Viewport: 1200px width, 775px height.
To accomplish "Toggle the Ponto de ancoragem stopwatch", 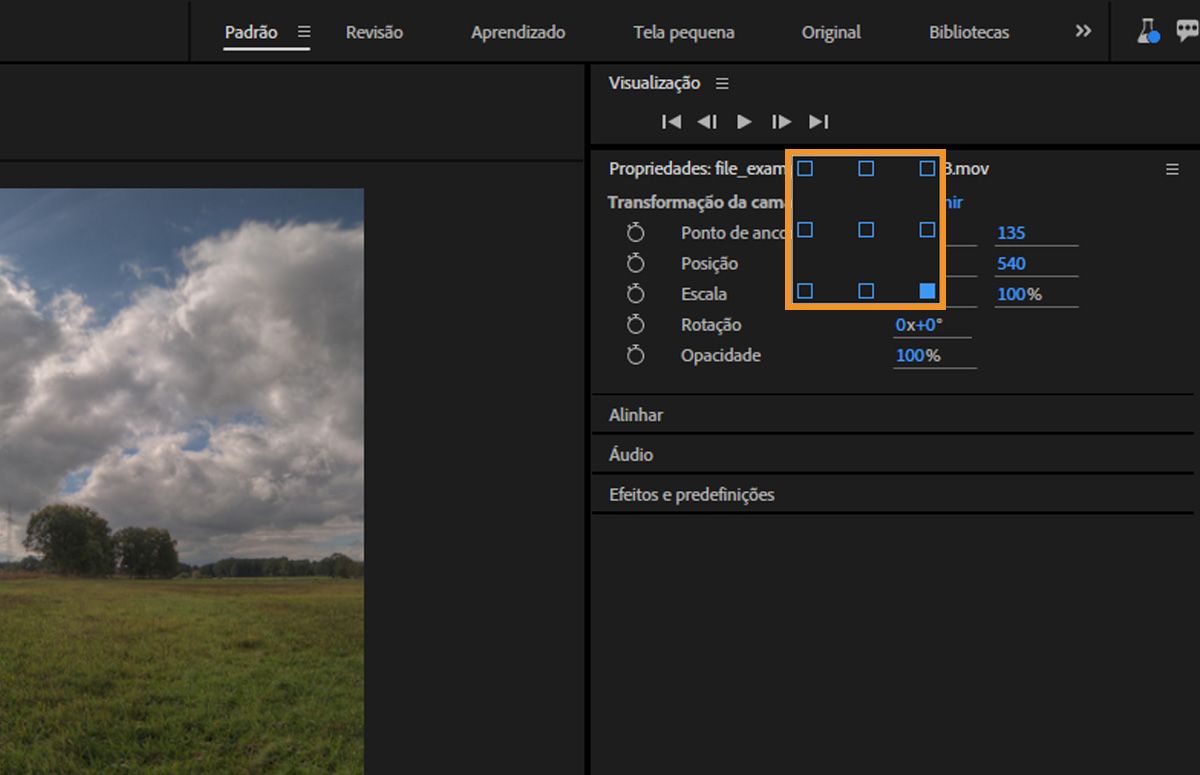I will [635, 232].
